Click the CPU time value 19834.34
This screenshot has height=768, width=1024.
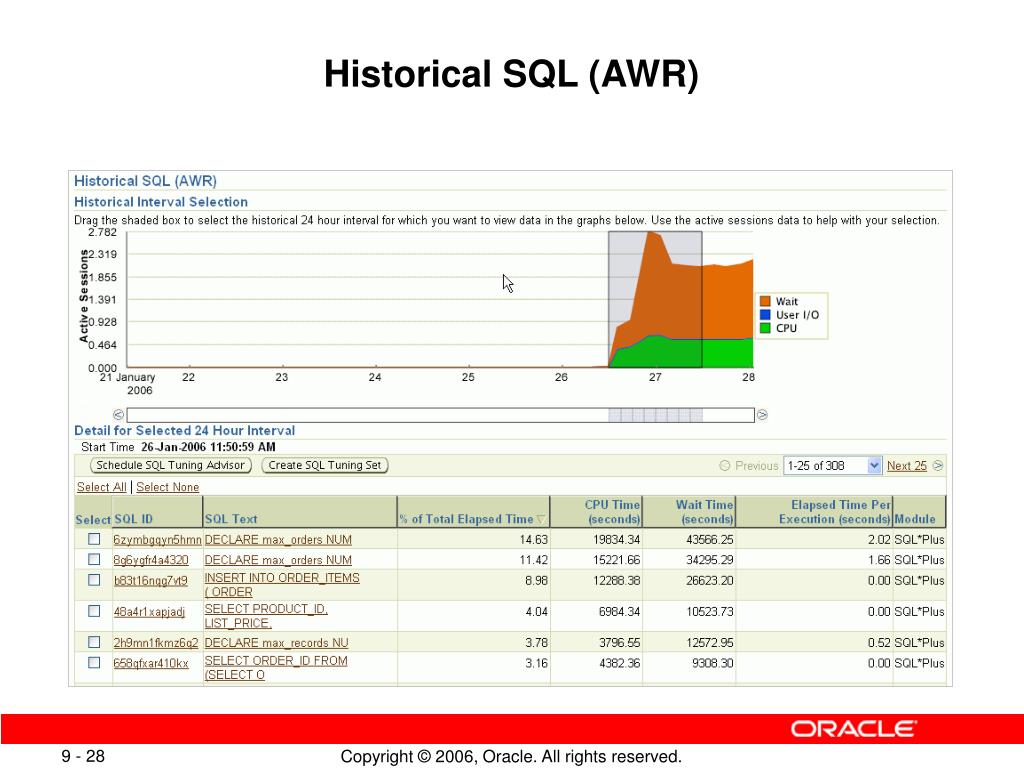pos(616,540)
